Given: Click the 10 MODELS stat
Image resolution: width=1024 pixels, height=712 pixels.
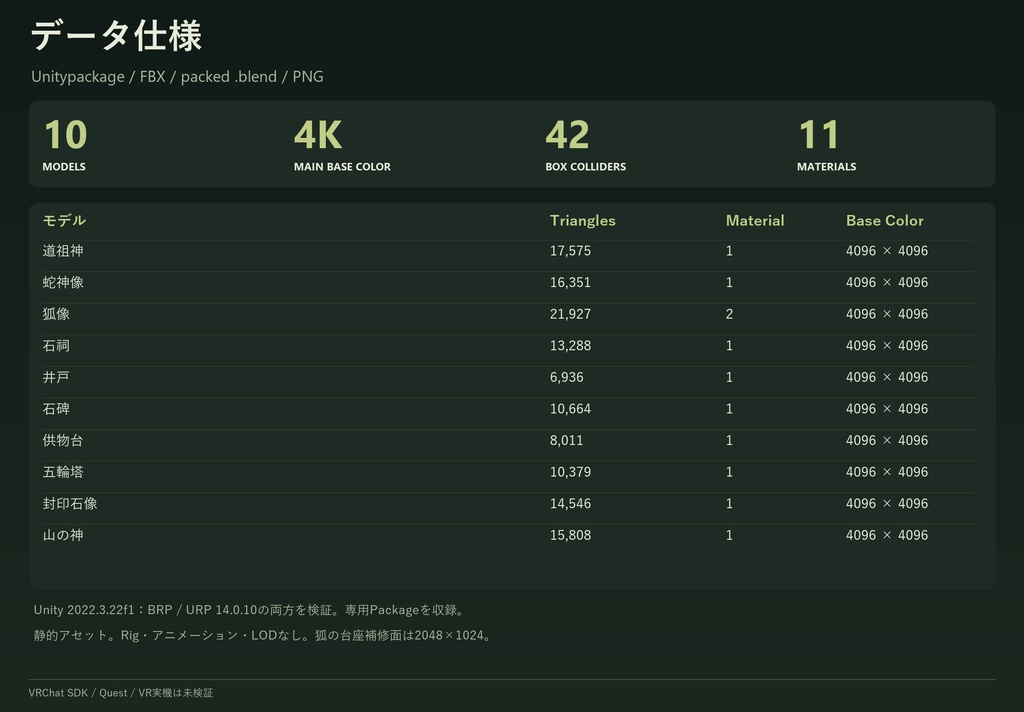Looking at the screenshot, I should point(65,144).
